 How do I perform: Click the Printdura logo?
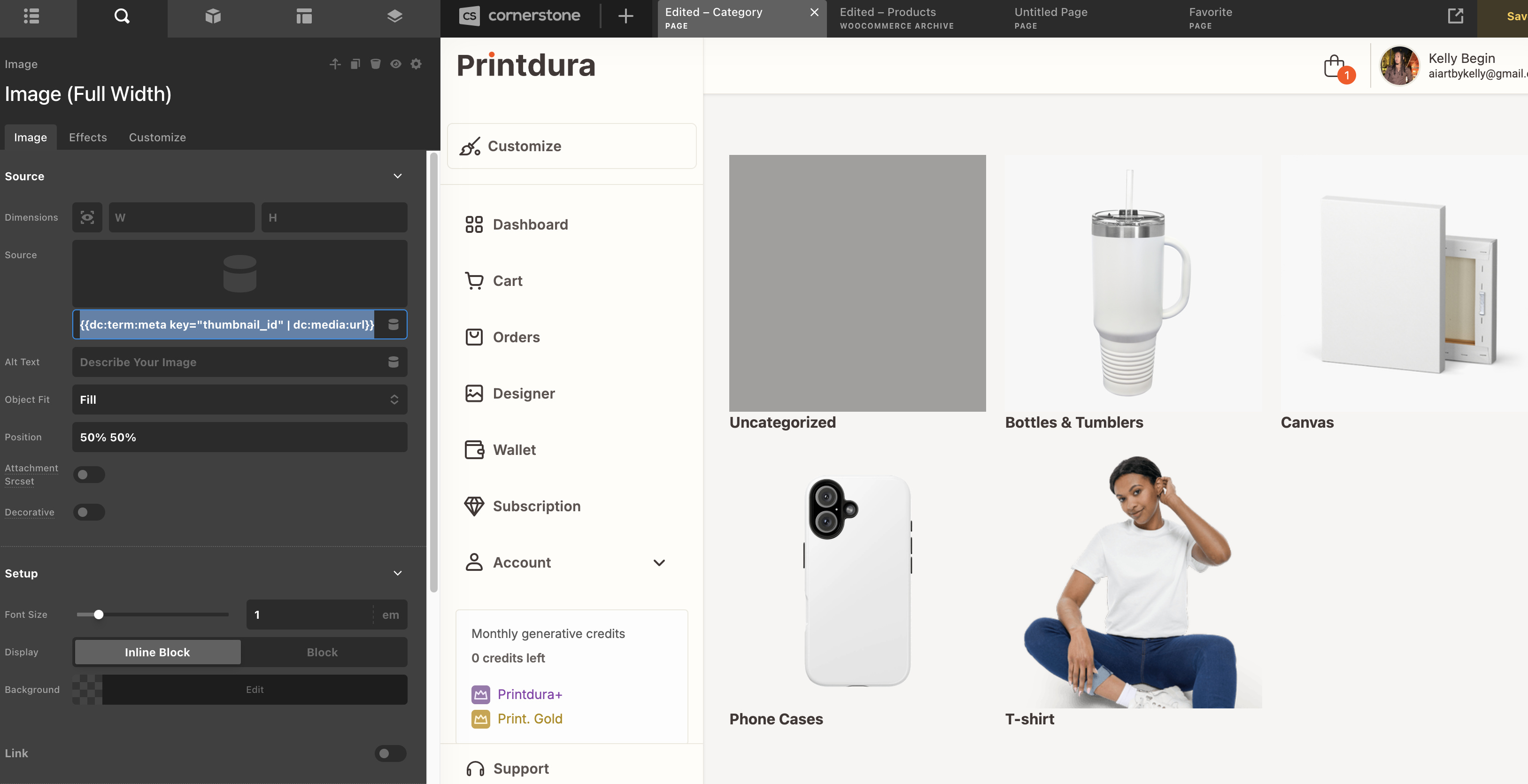[525, 65]
